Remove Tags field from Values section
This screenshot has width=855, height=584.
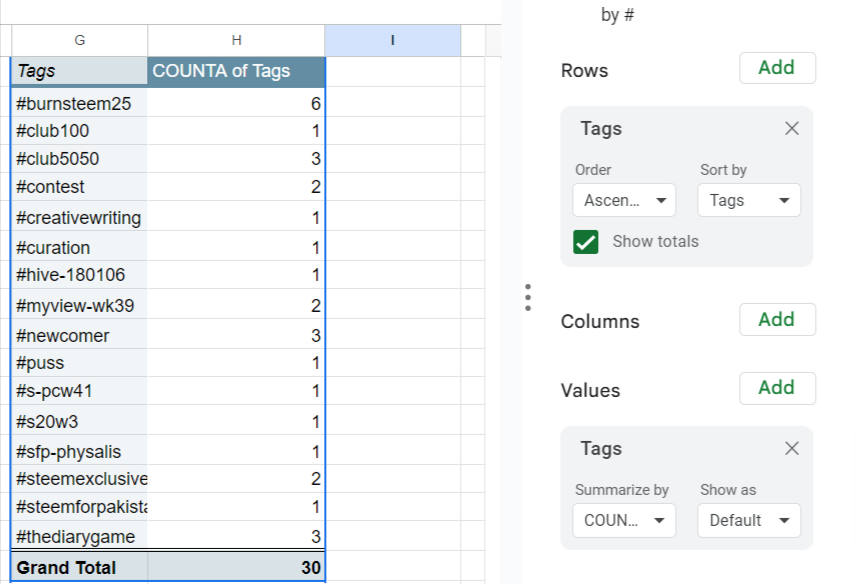tap(792, 448)
